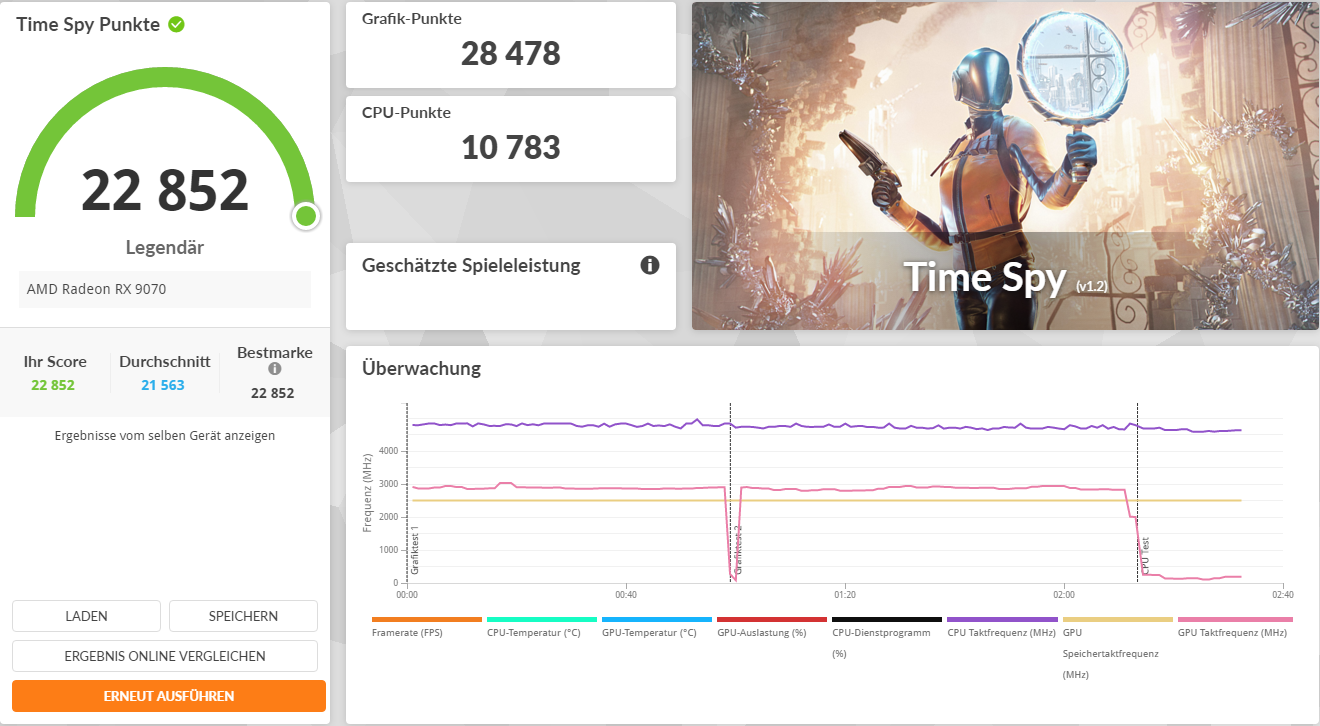Toggle CPU-Dienstprogramm legend swatch
The height and width of the screenshot is (726, 1320).
[887, 620]
